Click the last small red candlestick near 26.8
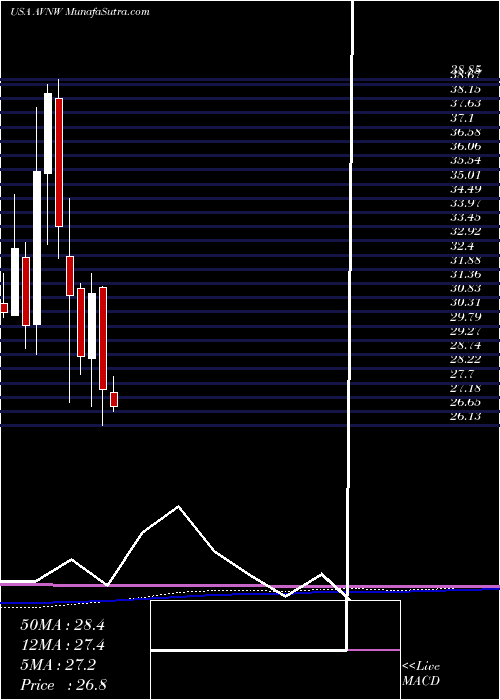 click(114, 399)
